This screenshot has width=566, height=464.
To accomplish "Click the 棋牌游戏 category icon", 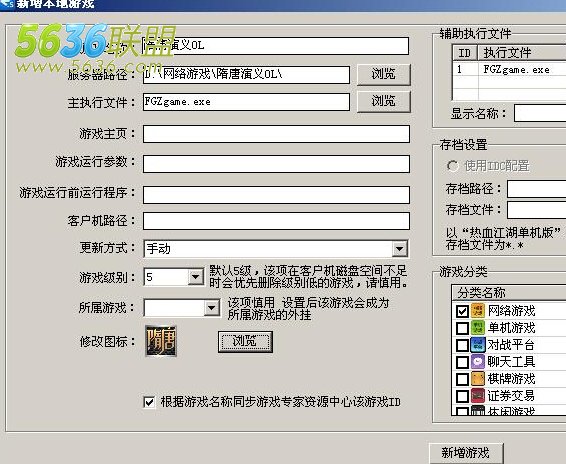I will coord(478,379).
